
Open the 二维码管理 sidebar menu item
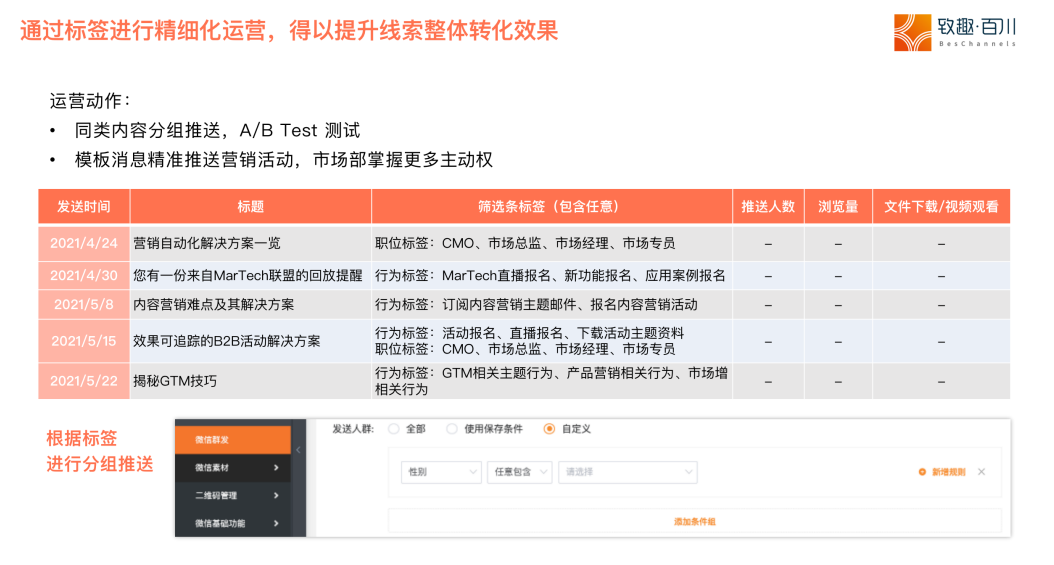[x=233, y=495]
